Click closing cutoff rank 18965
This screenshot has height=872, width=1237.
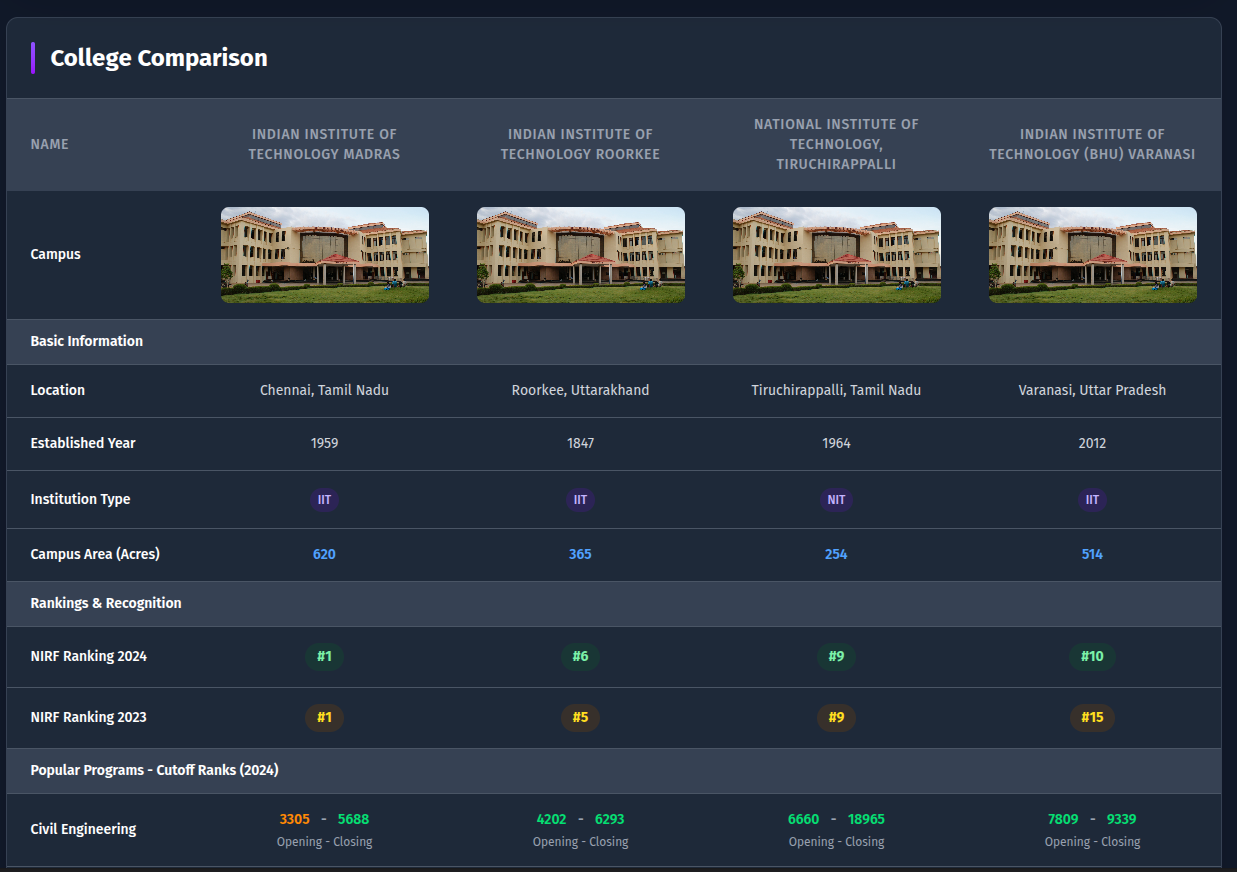click(x=866, y=819)
